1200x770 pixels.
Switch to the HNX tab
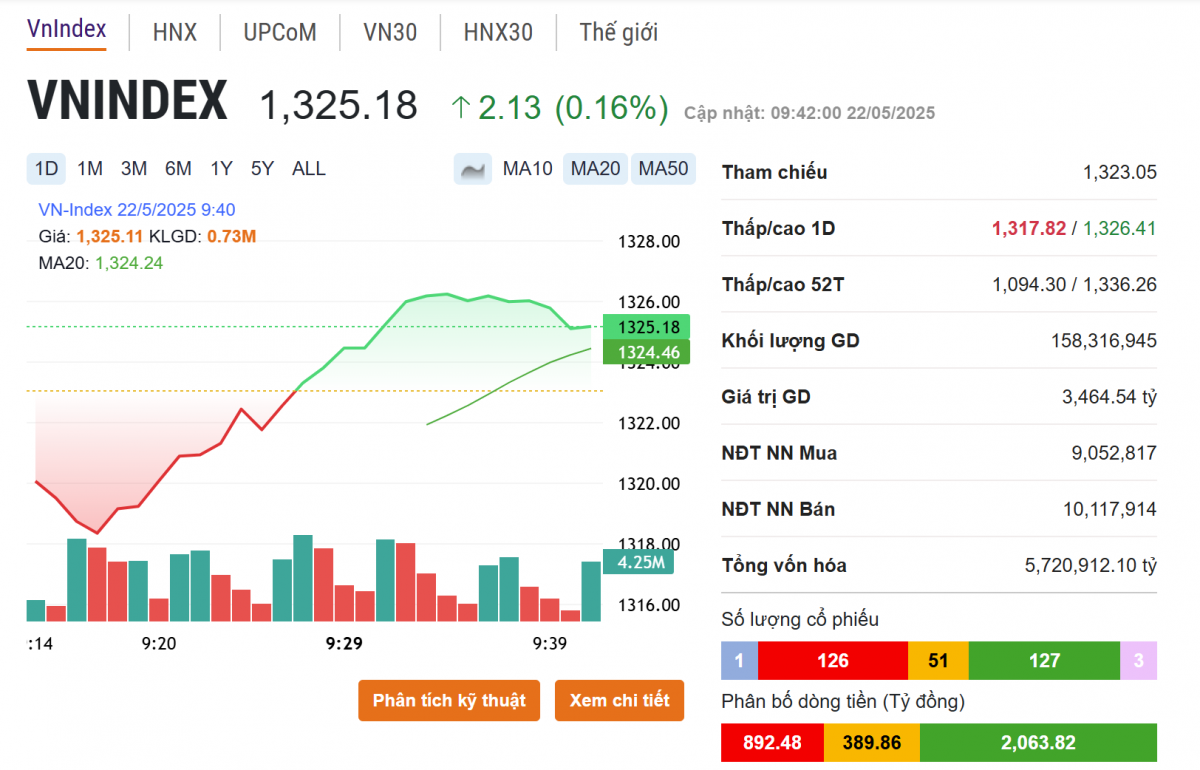(175, 32)
